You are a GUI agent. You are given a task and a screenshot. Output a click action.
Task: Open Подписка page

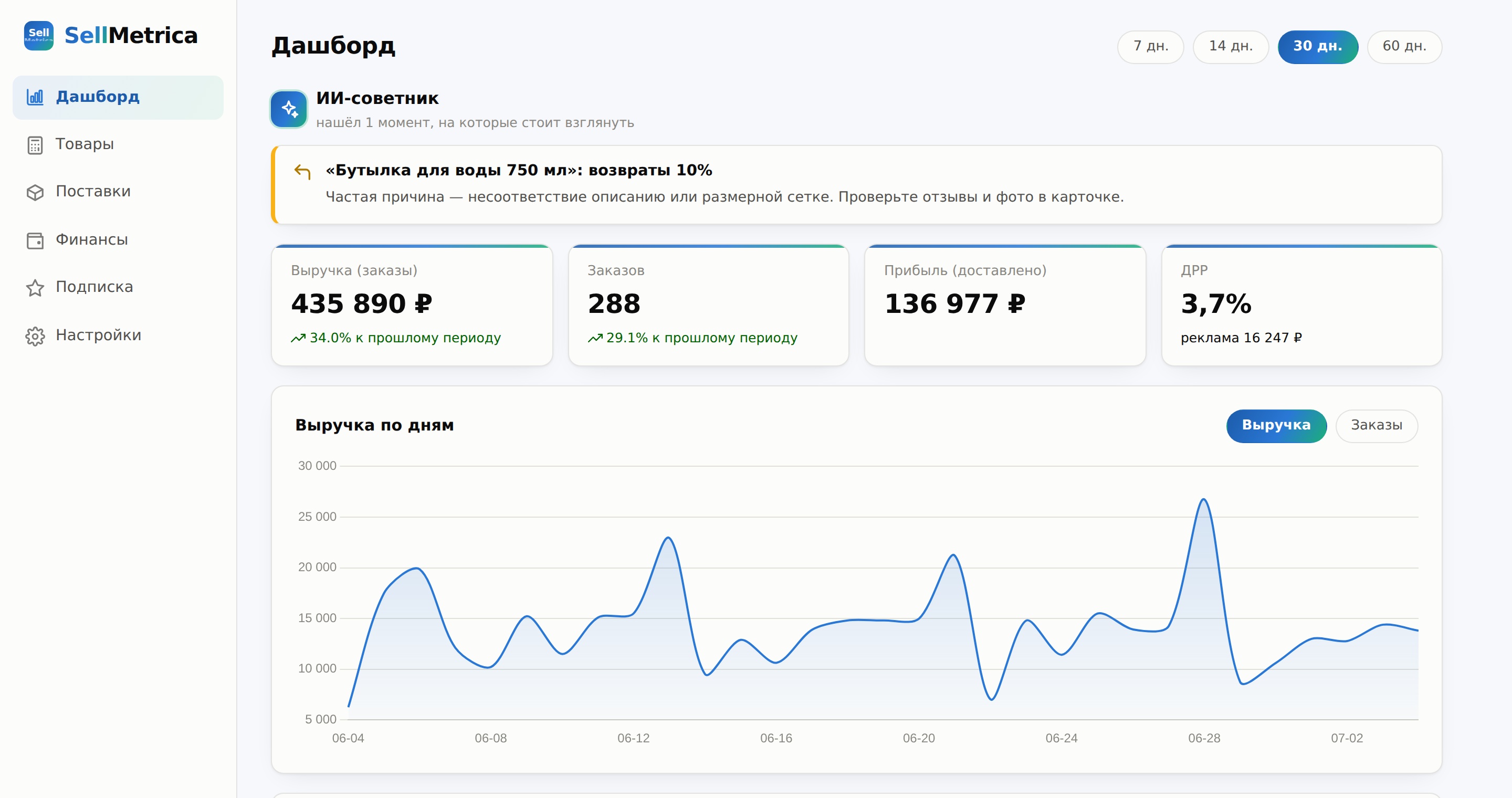[118, 287]
